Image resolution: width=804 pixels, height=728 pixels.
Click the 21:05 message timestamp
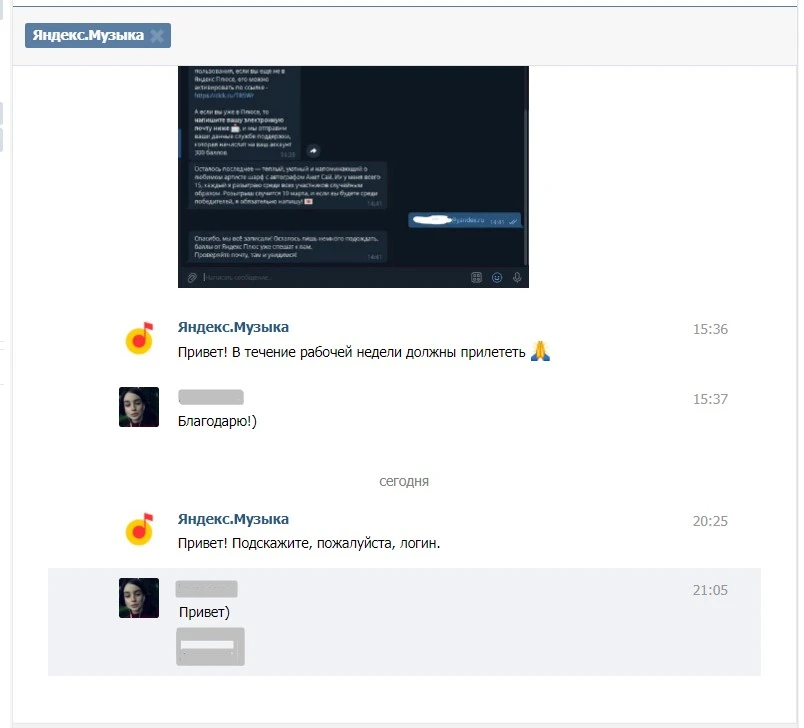(710, 590)
